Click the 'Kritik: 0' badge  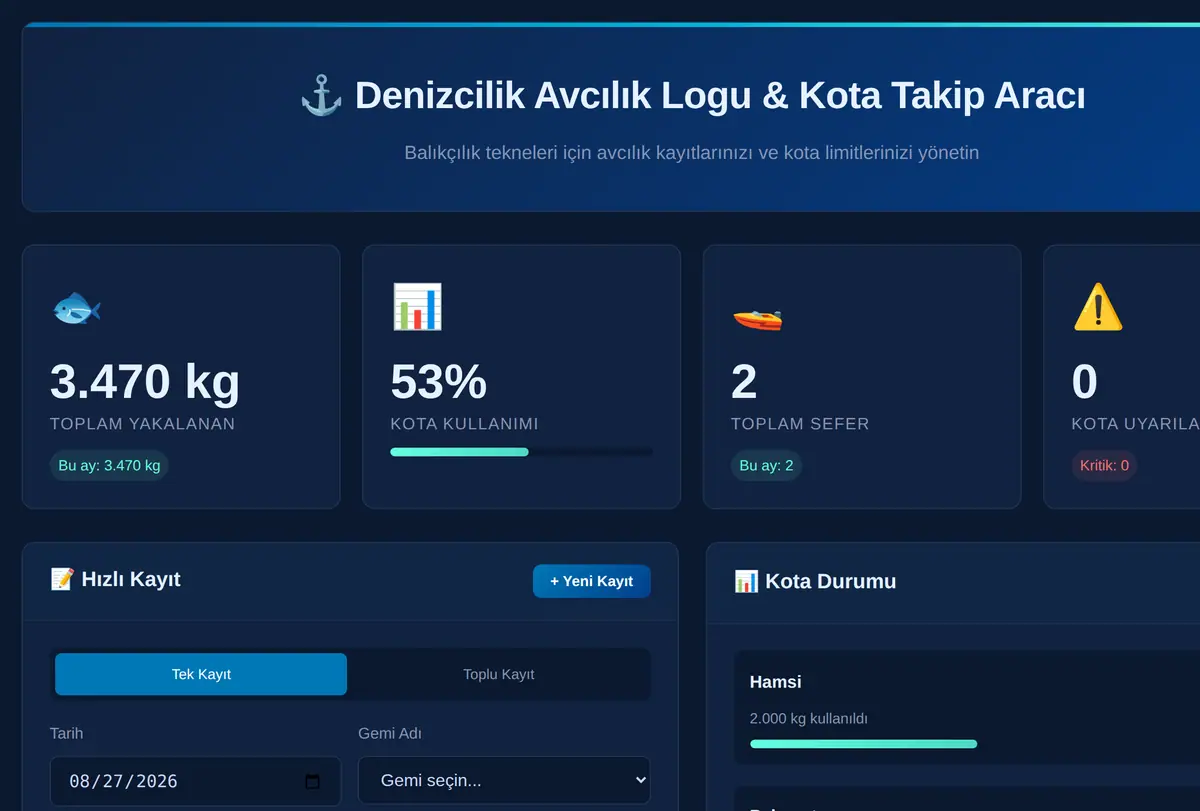click(1104, 465)
